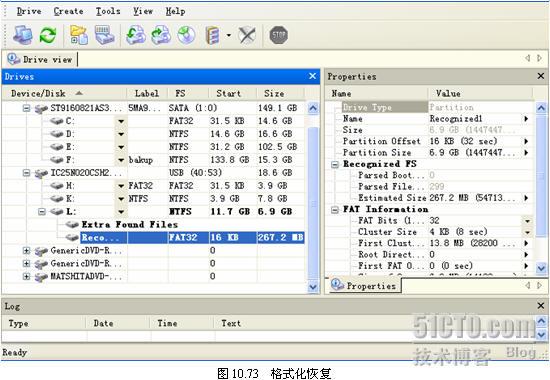Select Extra Found Files item
This screenshot has height=380, width=550.
(129, 225)
